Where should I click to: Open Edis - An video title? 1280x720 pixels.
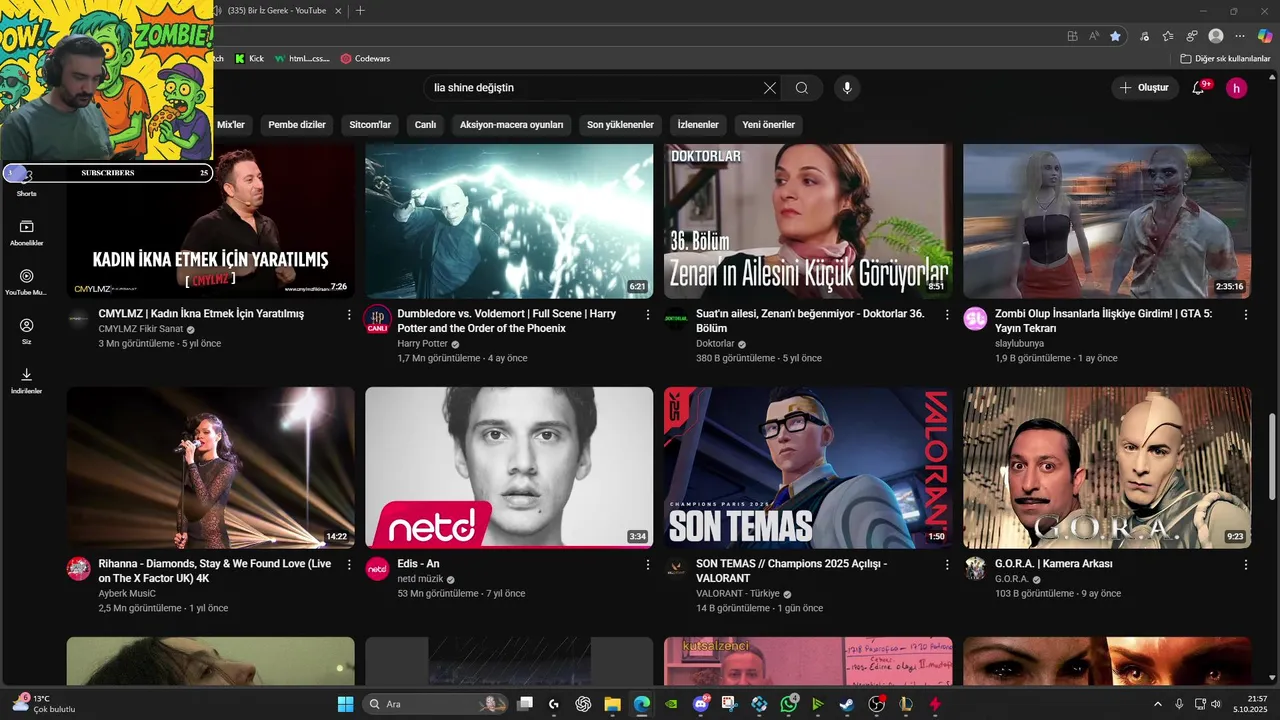point(418,564)
